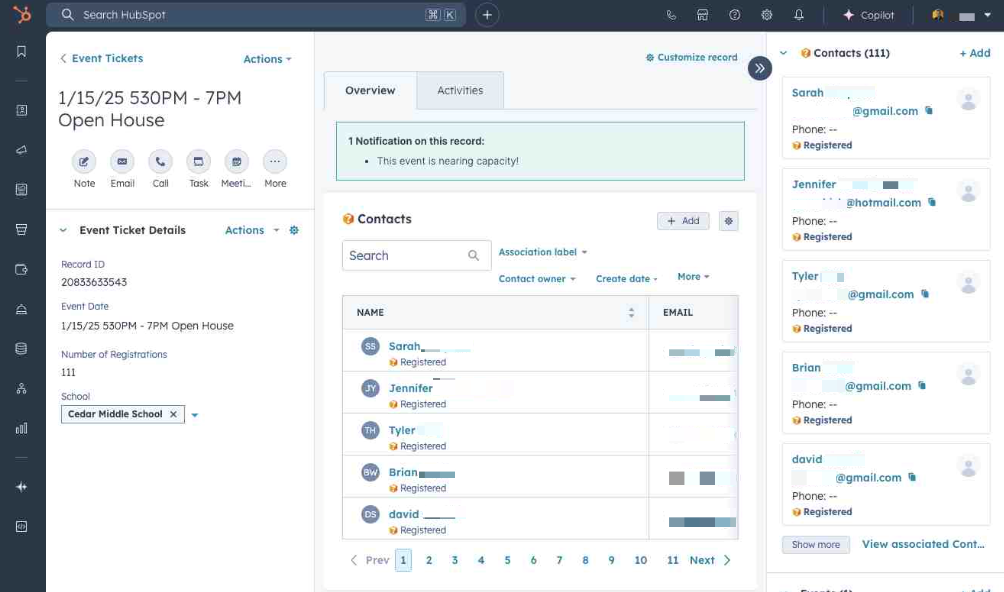Schedule a Meeting via the action icon
The image size is (1004, 592).
[236, 162]
